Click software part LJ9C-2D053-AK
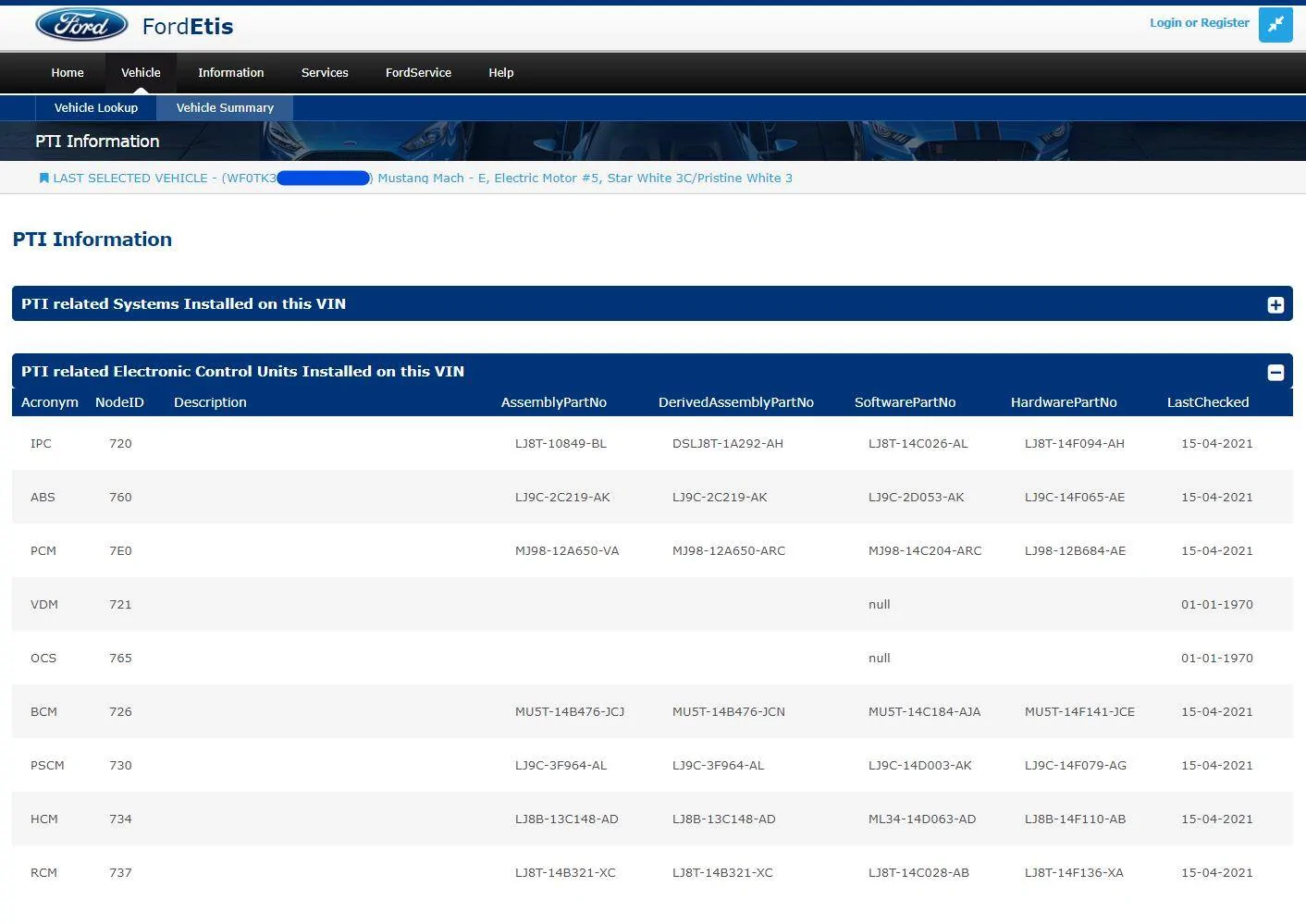This screenshot has width=1306, height=924. click(917, 497)
